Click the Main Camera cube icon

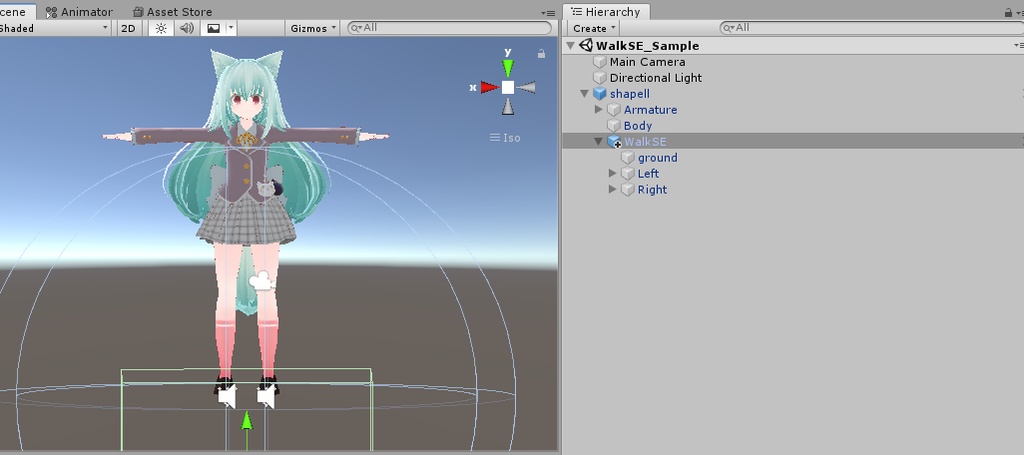click(599, 62)
